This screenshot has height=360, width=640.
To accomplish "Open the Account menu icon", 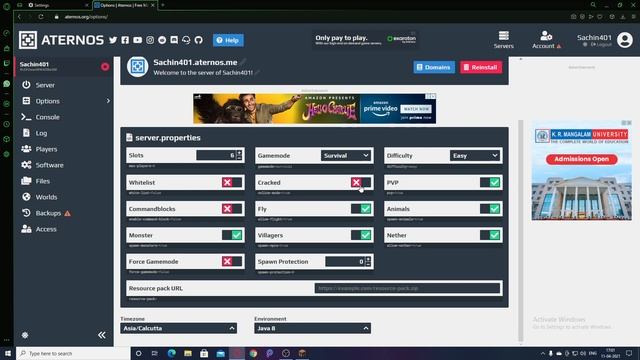I will (x=546, y=36).
